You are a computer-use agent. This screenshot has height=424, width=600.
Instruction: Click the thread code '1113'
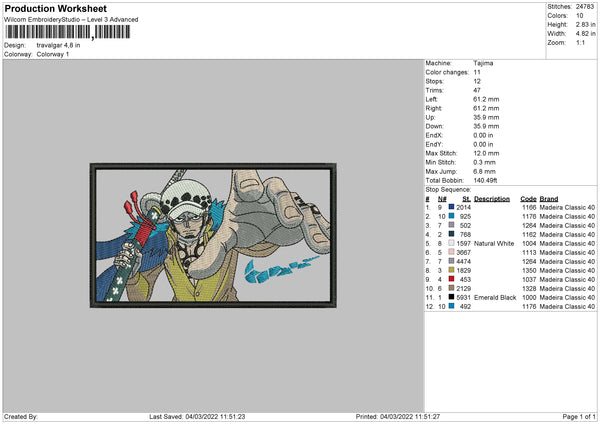click(x=529, y=252)
